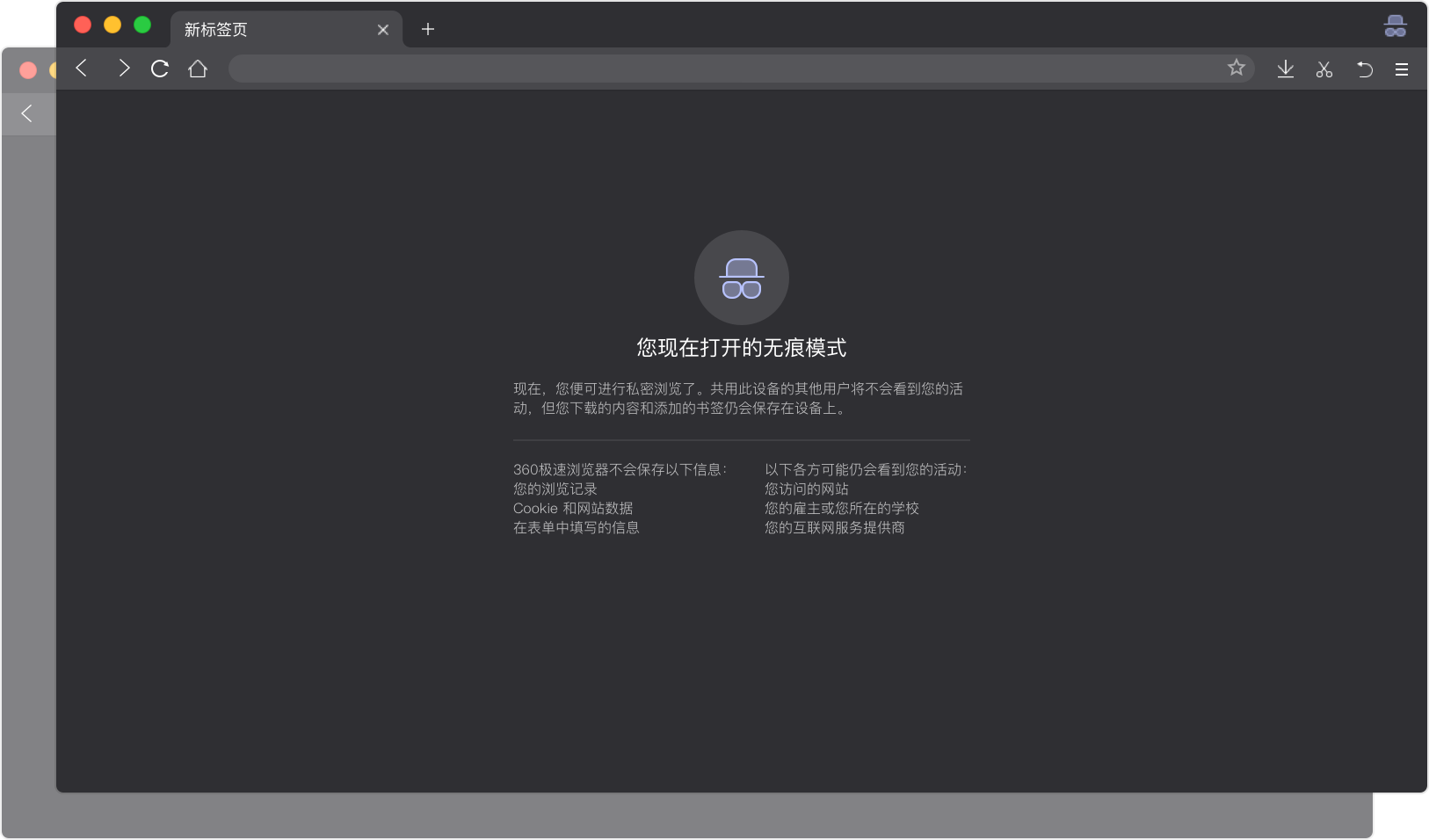Viewport: 1429px width, 840px height.
Task: Maximize the browser with the green button
Action: tap(141, 25)
